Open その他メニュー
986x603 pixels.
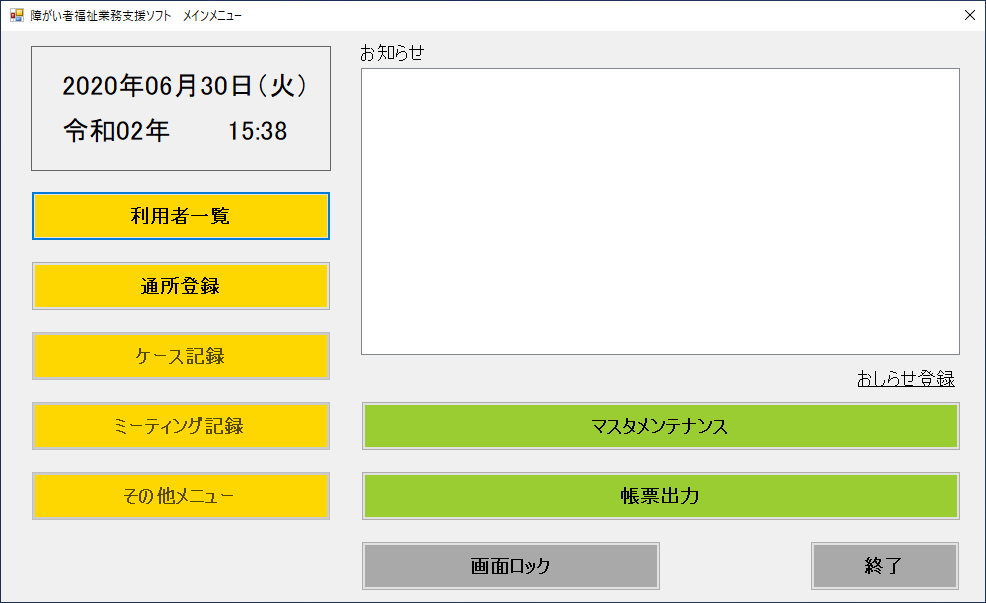click(x=181, y=496)
